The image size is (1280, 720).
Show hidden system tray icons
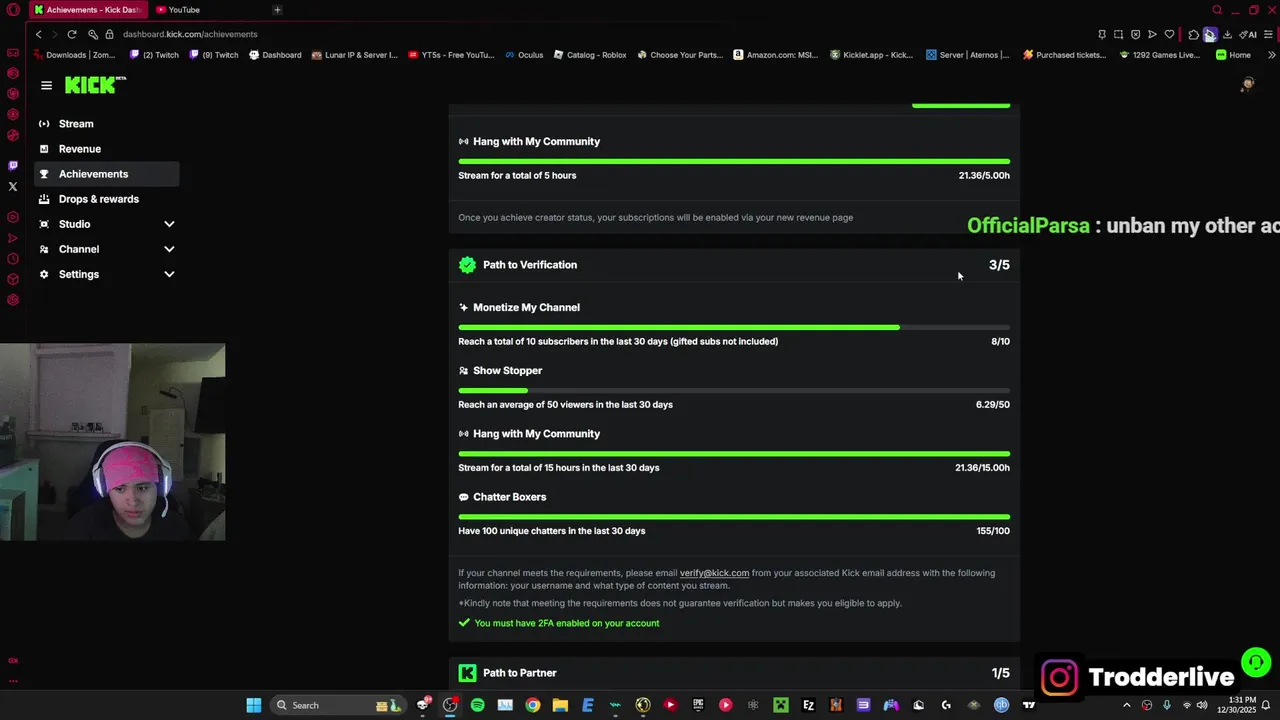[x=1126, y=705]
